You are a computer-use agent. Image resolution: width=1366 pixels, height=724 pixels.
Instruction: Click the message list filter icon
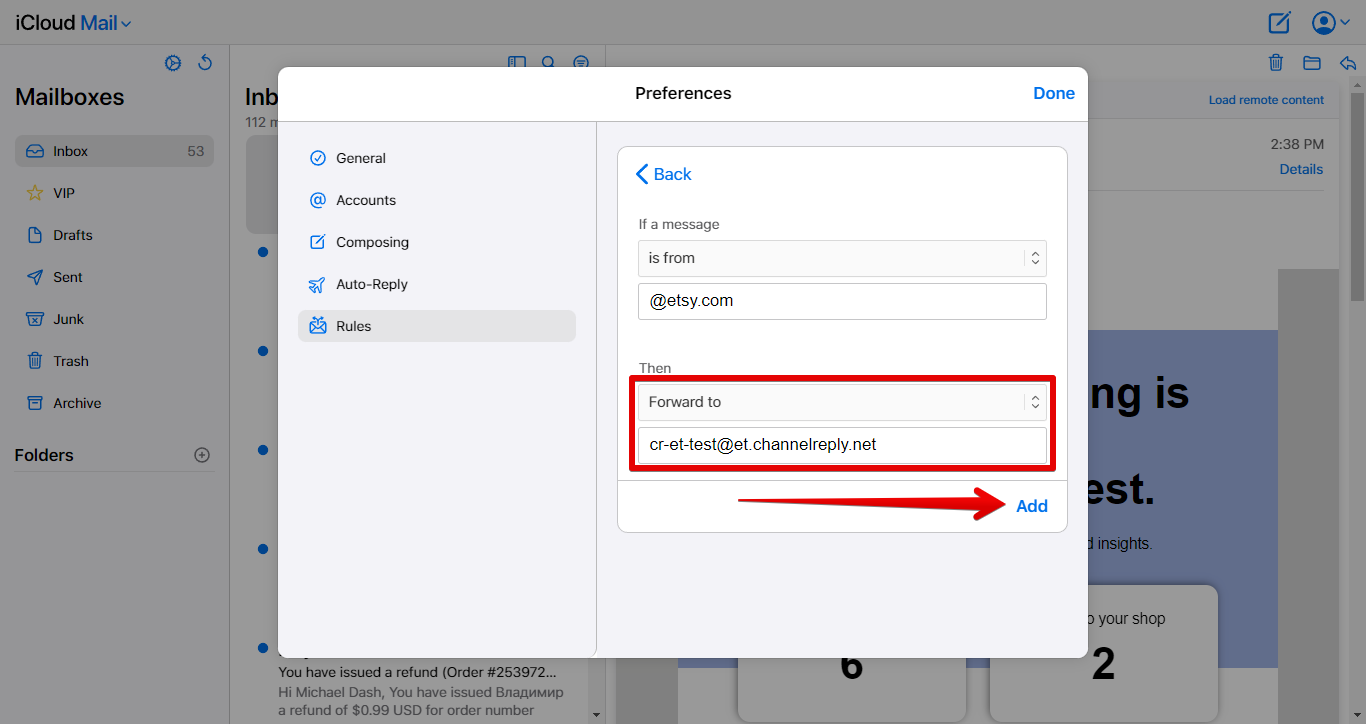581,62
